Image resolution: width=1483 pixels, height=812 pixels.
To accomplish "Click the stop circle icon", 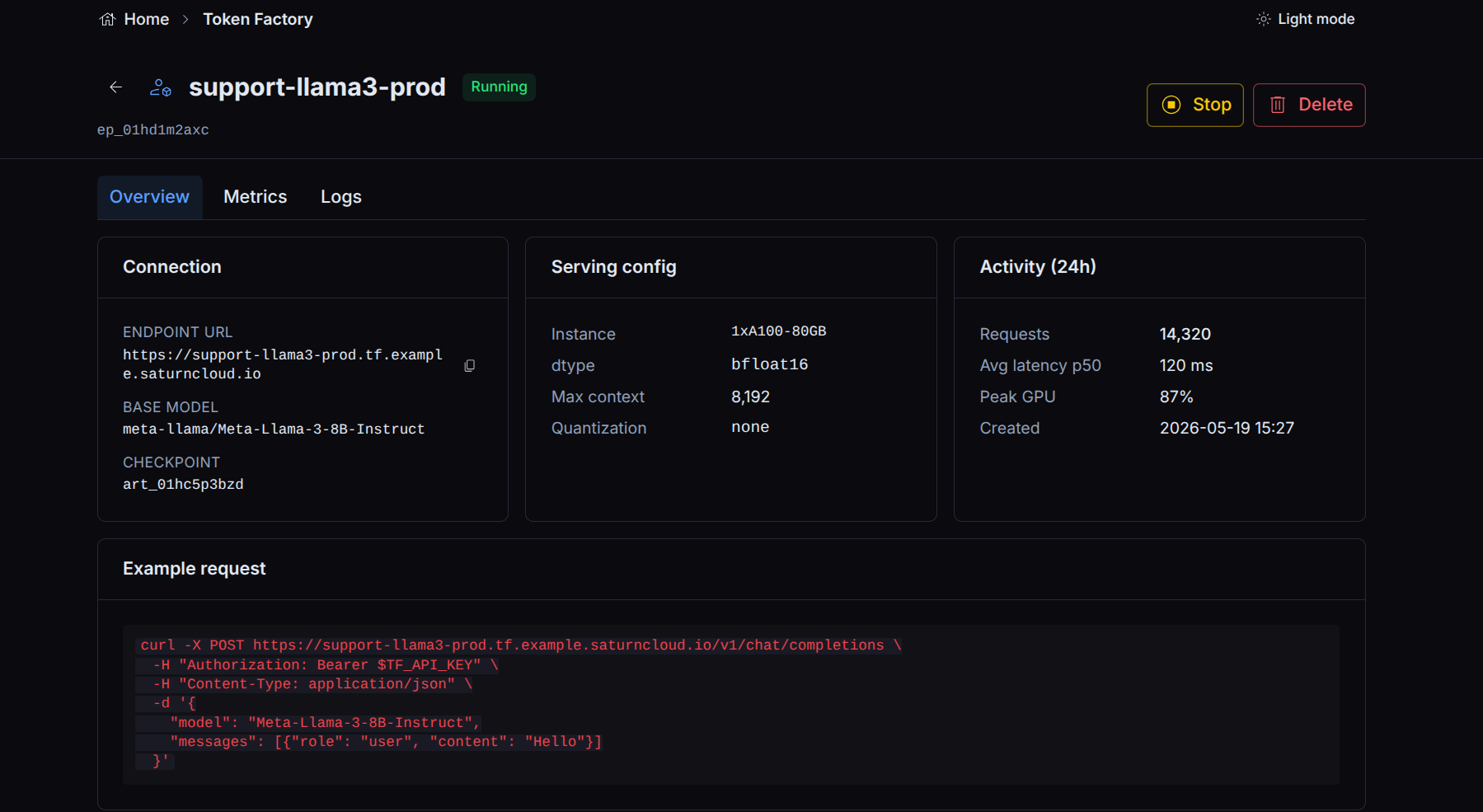I will pyautogui.click(x=1171, y=105).
